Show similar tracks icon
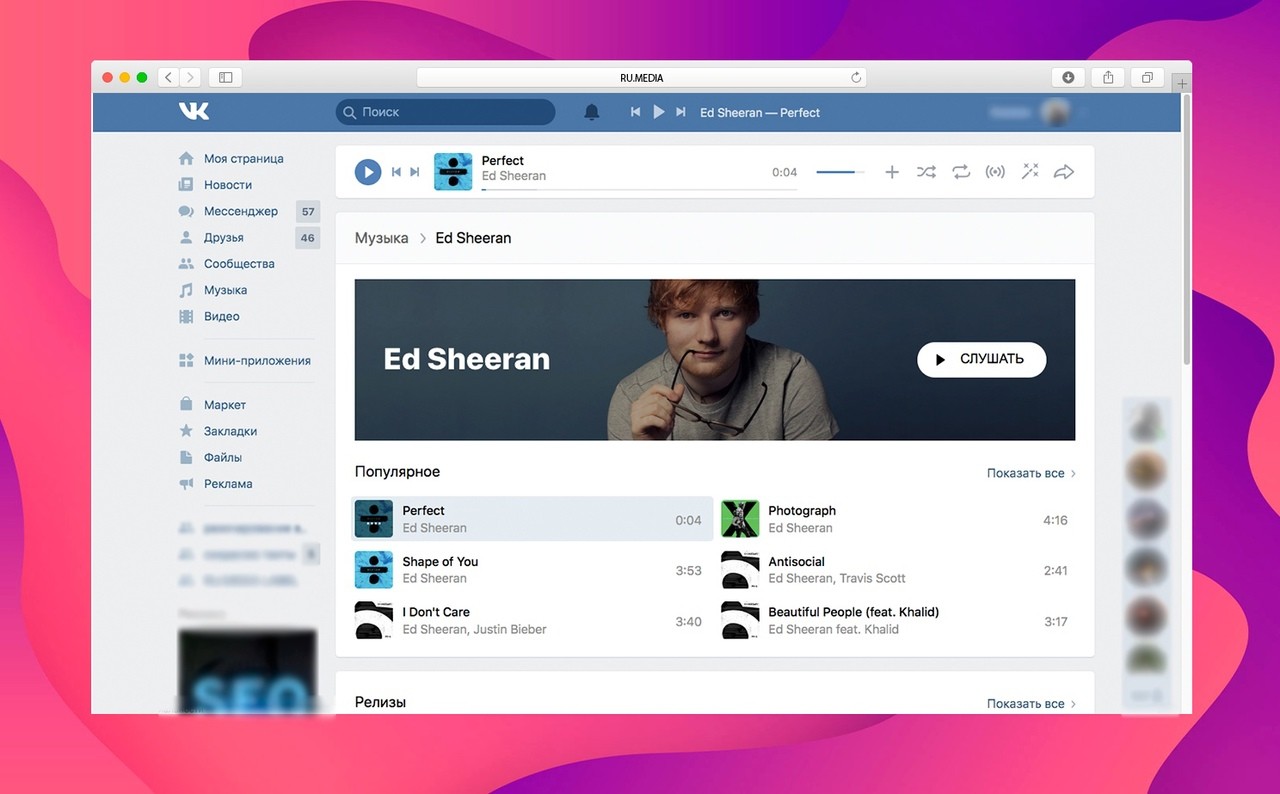Viewport: 1280px width, 794px height. 1030,172
